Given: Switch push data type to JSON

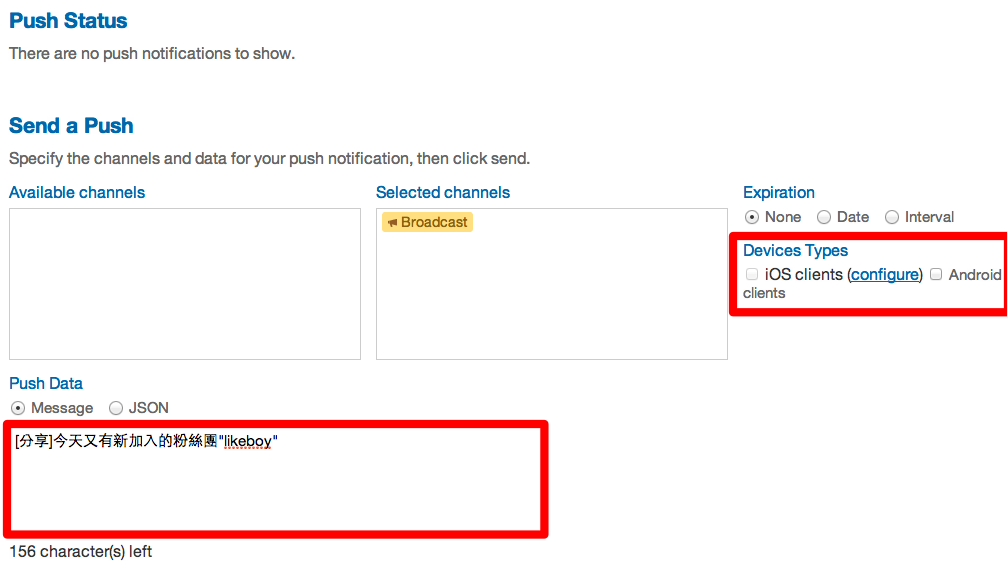Looking at the screenshot, I should pos(116,408).
